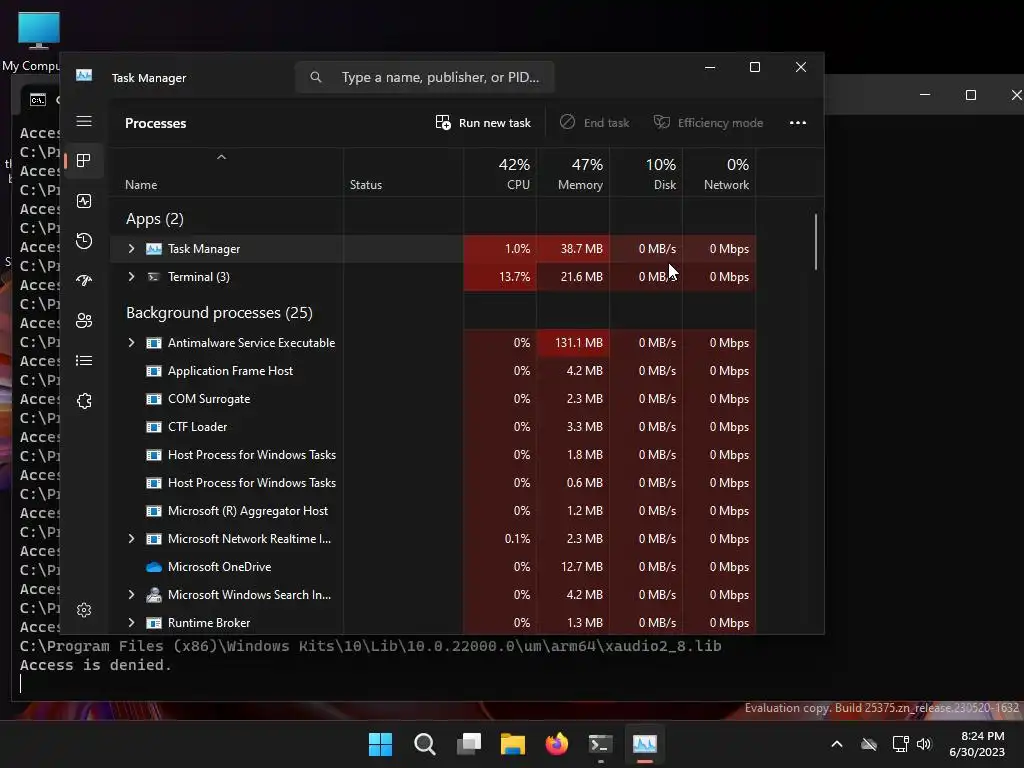This screenshot has width=1024, height=768.
Task: Open the Windows Start menu
Action: tap(380, 744)
